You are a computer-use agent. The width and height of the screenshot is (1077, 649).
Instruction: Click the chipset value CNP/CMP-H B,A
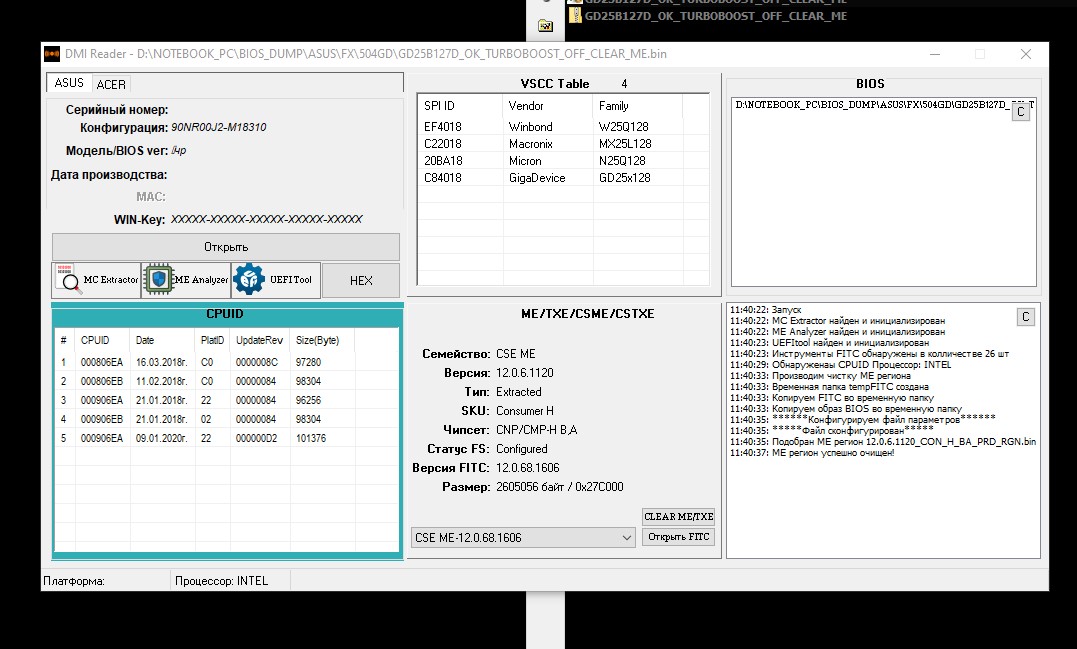pyautogui.click(x=536, y=430)
